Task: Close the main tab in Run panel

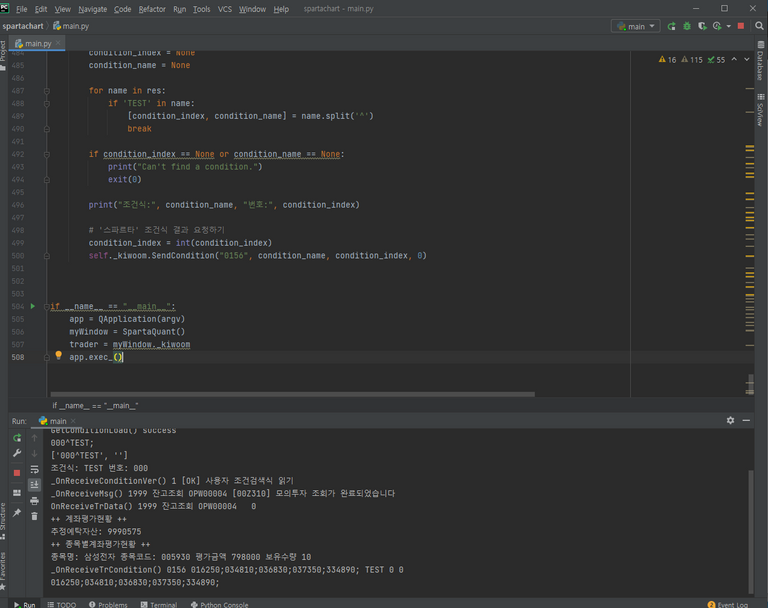Action: click(x=73, y=421)
